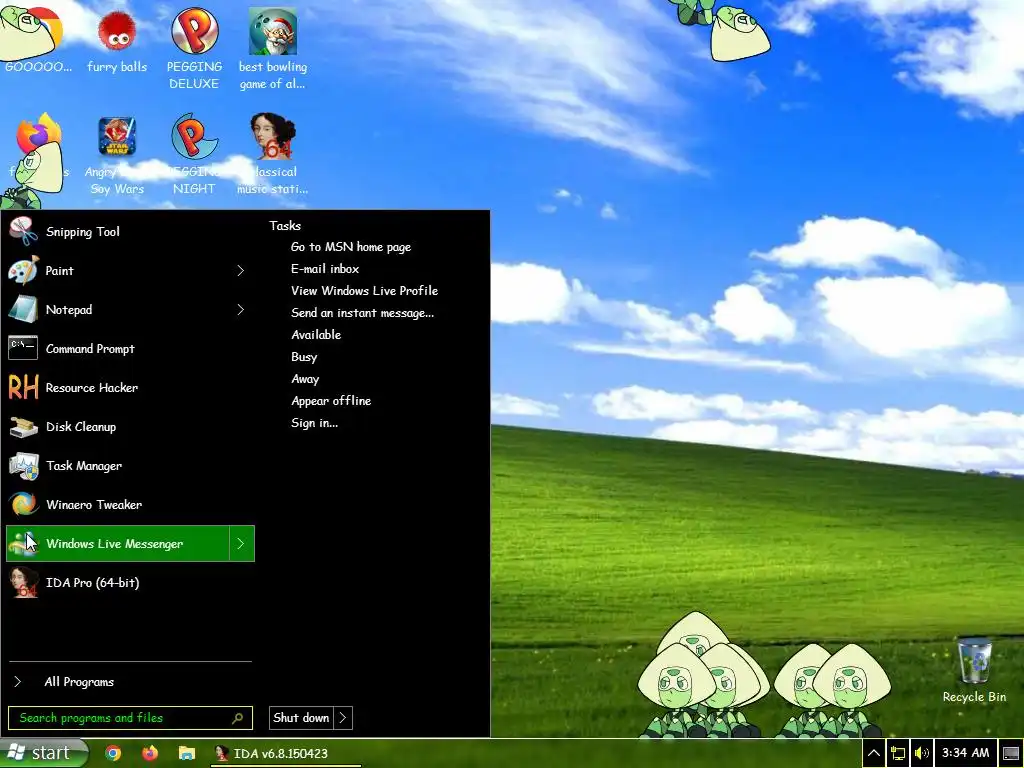Open Notepad in start menu list
This screenshot has width=1024, height=768.
118,310
